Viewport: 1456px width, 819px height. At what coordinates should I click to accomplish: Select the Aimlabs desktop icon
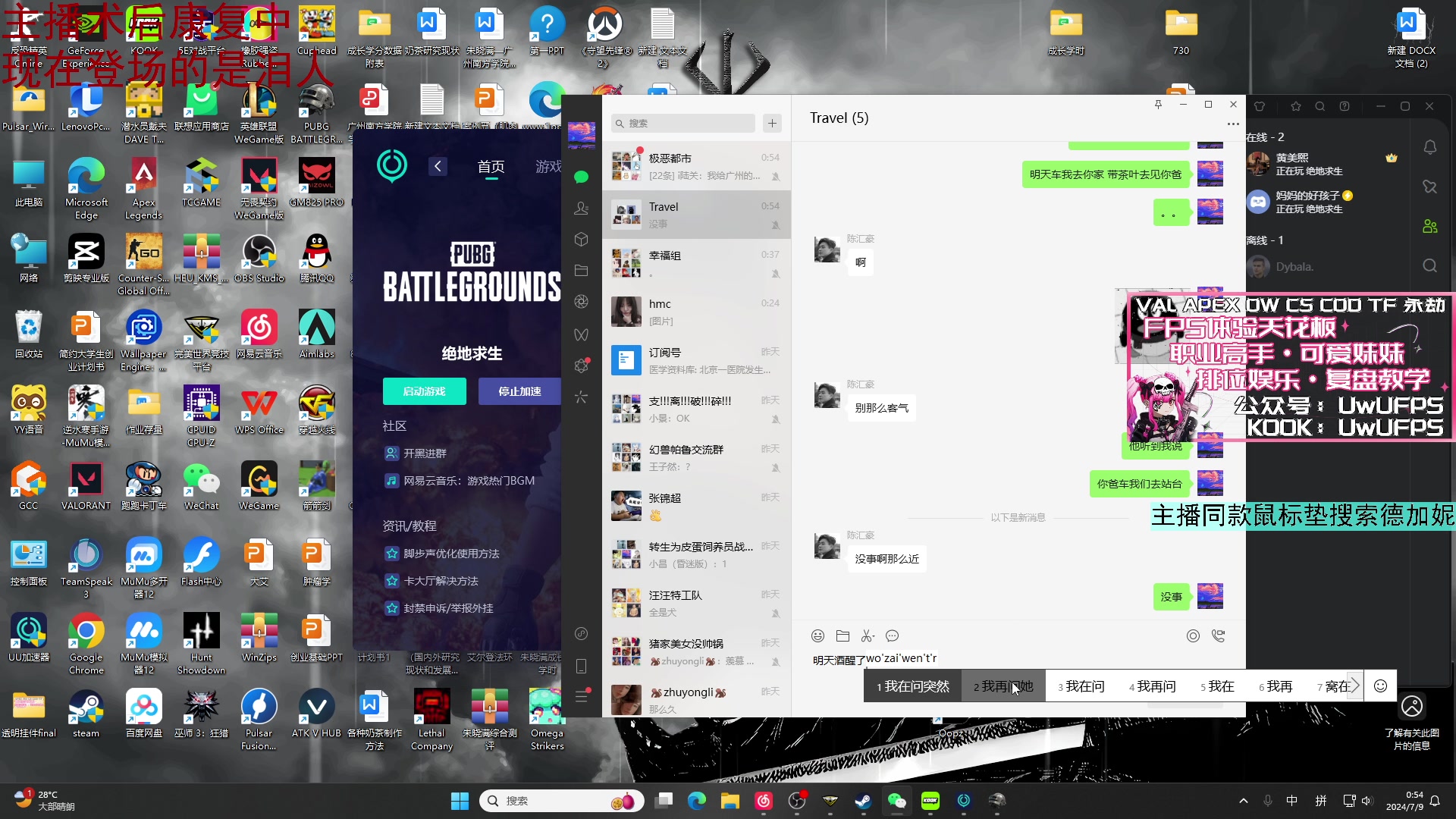pos(316,335)
